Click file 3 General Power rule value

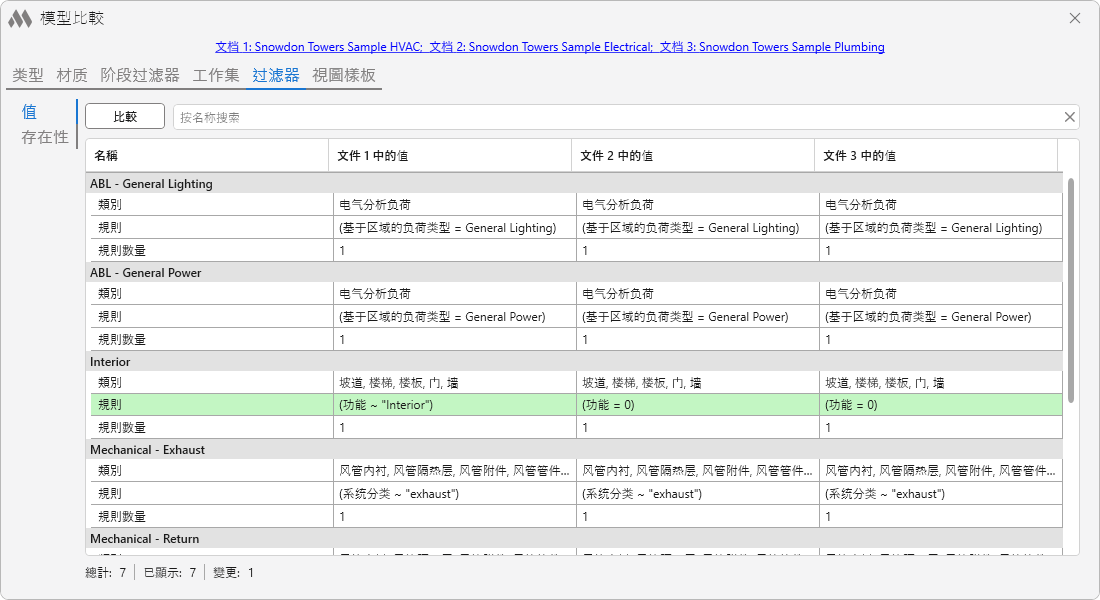pos(927,317)
